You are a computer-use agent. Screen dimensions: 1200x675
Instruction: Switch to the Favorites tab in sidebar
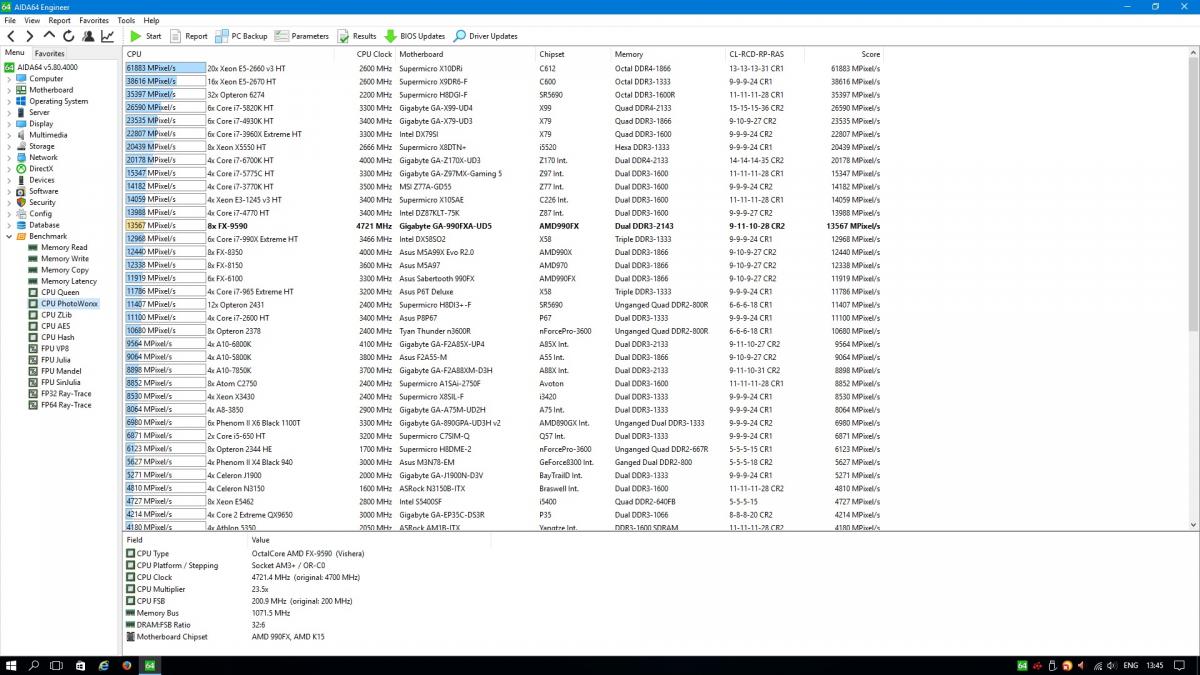coord(49,53)
